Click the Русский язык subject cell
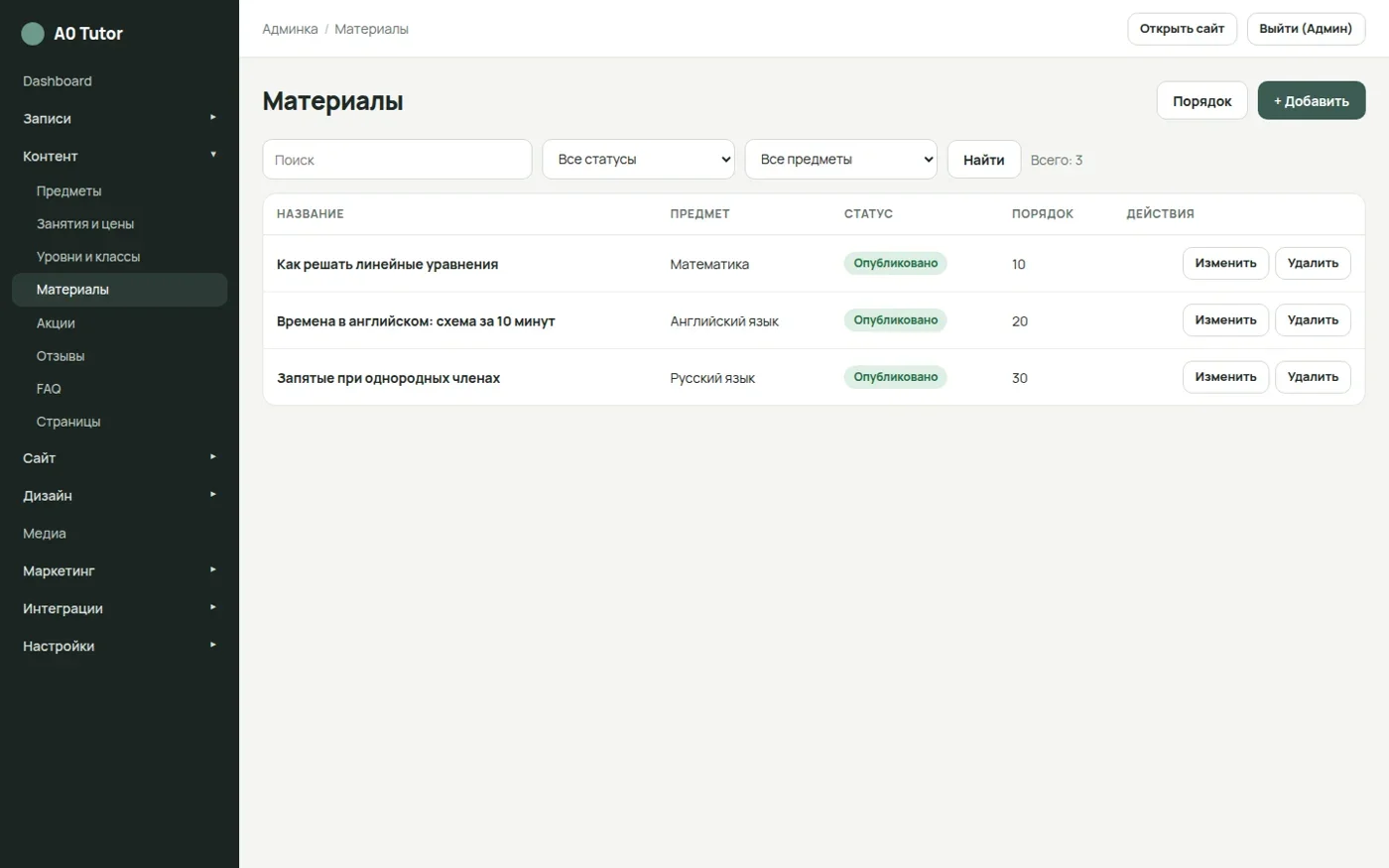The image size is (1389, 868). [x=712, y=378]
